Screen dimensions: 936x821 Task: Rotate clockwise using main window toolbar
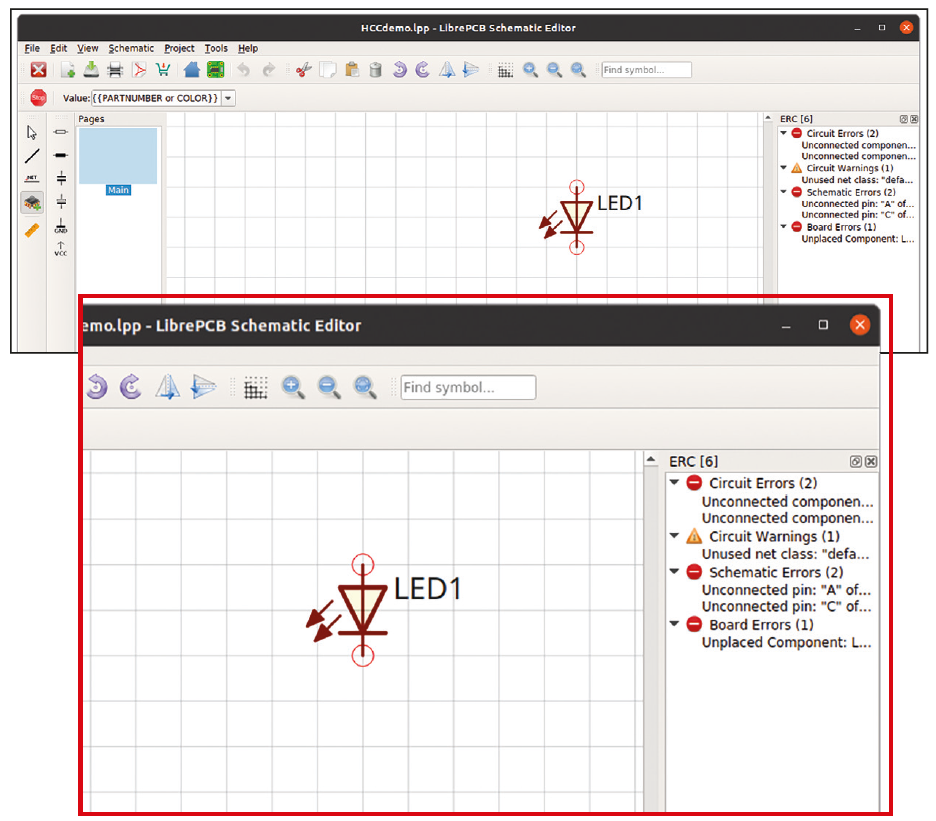(423, 70)
